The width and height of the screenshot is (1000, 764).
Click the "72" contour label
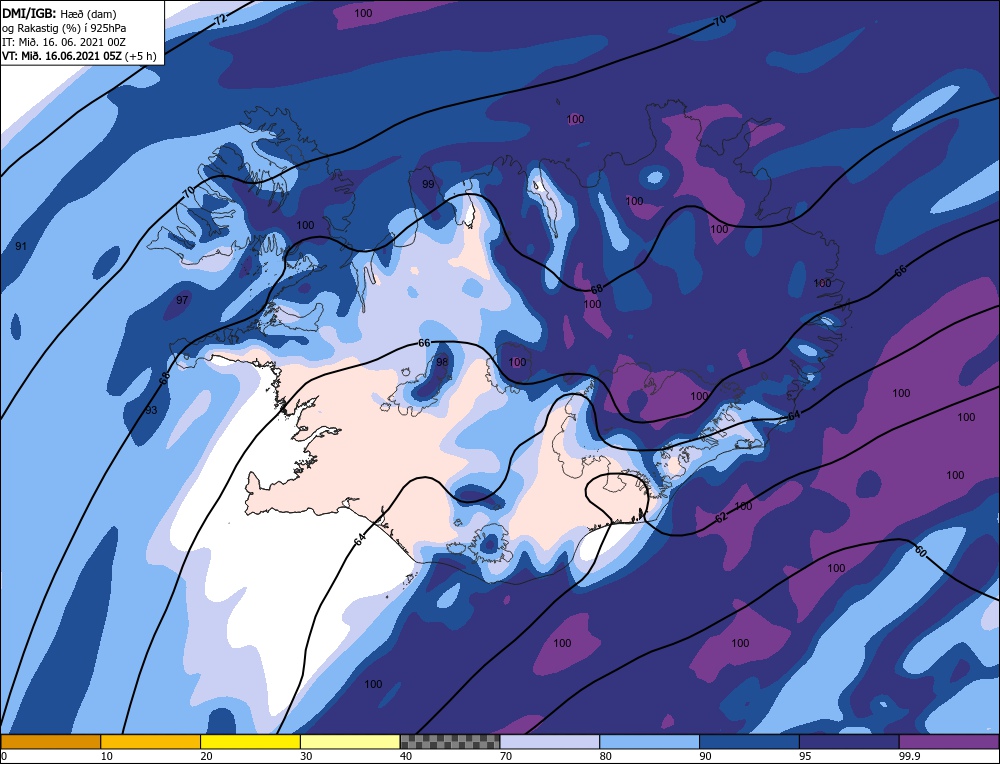tap(221, 19)
